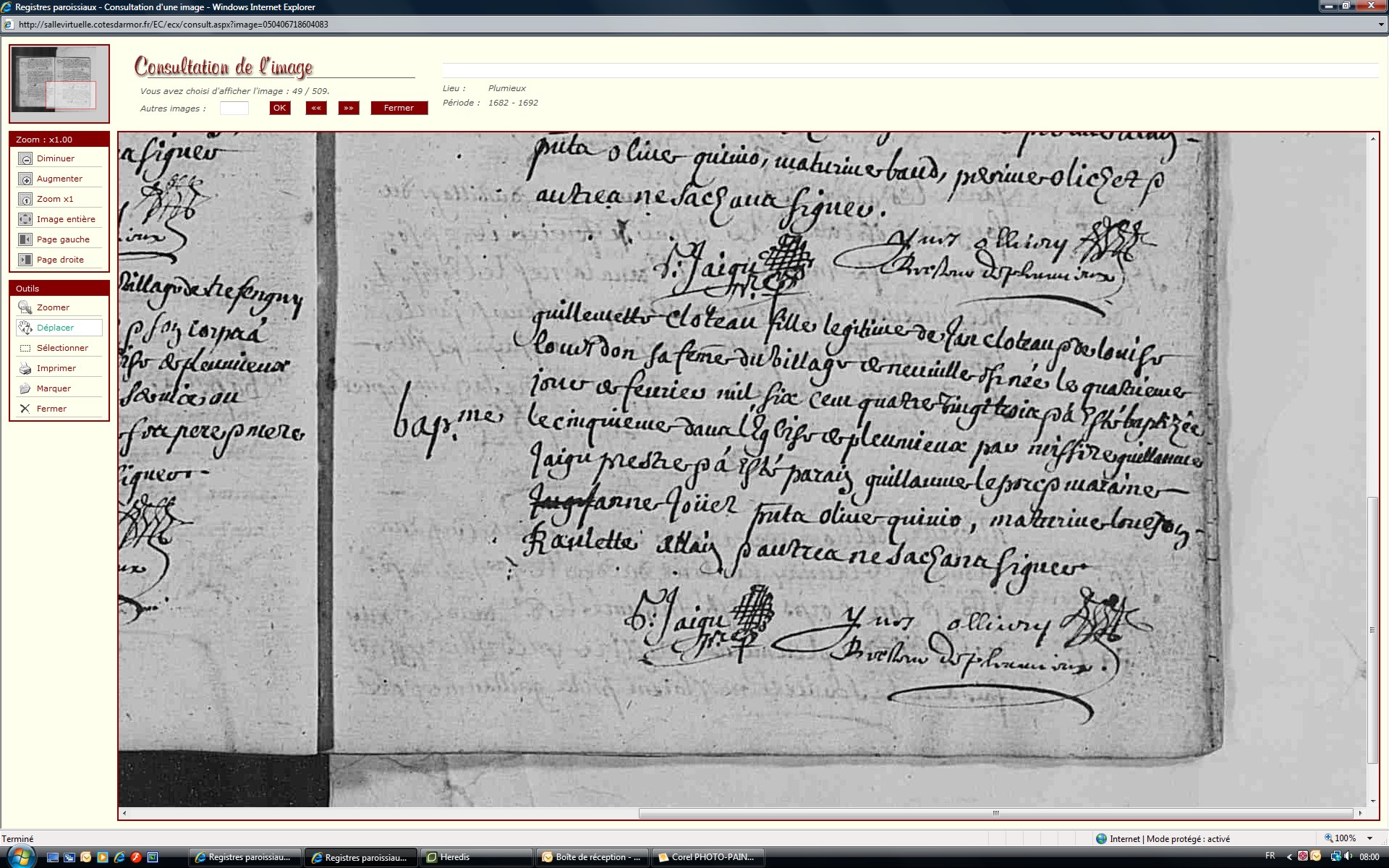Print with the Imprimer tool
The height and width of the screenshot is (868, 1389).
(25, 368)
